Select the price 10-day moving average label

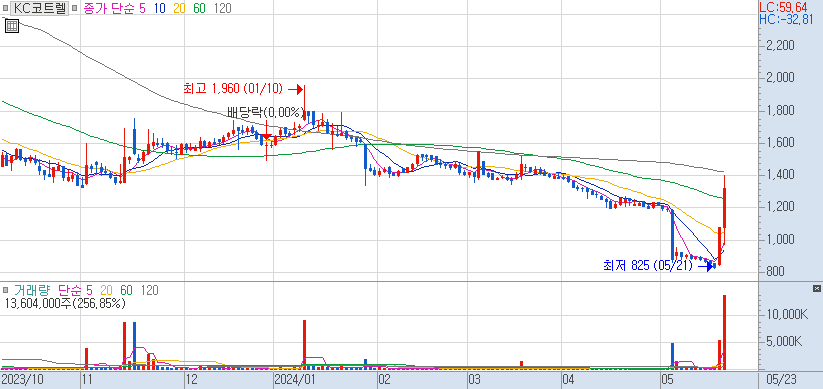click(x=160, y=8)
